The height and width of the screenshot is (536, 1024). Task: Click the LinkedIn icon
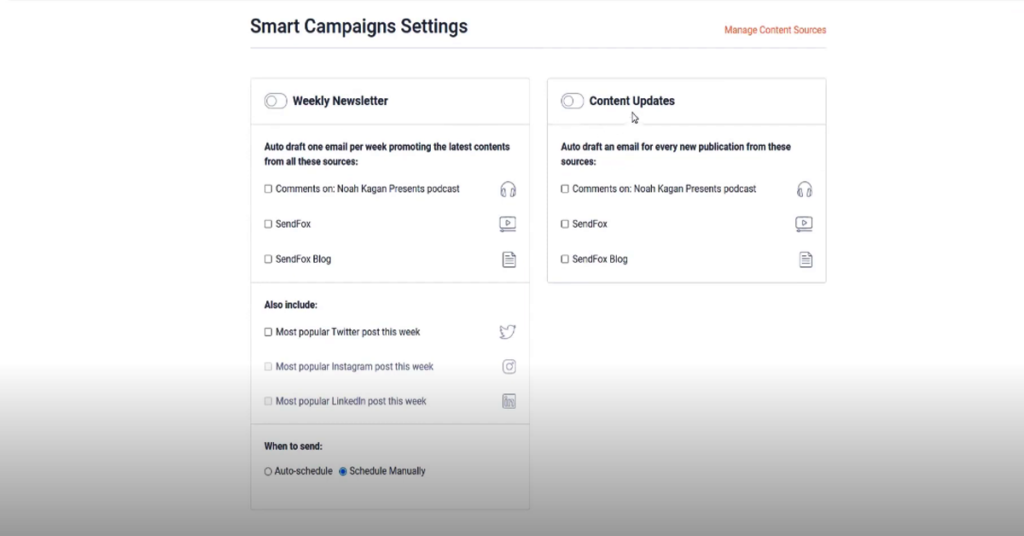[x=509, y=401]
